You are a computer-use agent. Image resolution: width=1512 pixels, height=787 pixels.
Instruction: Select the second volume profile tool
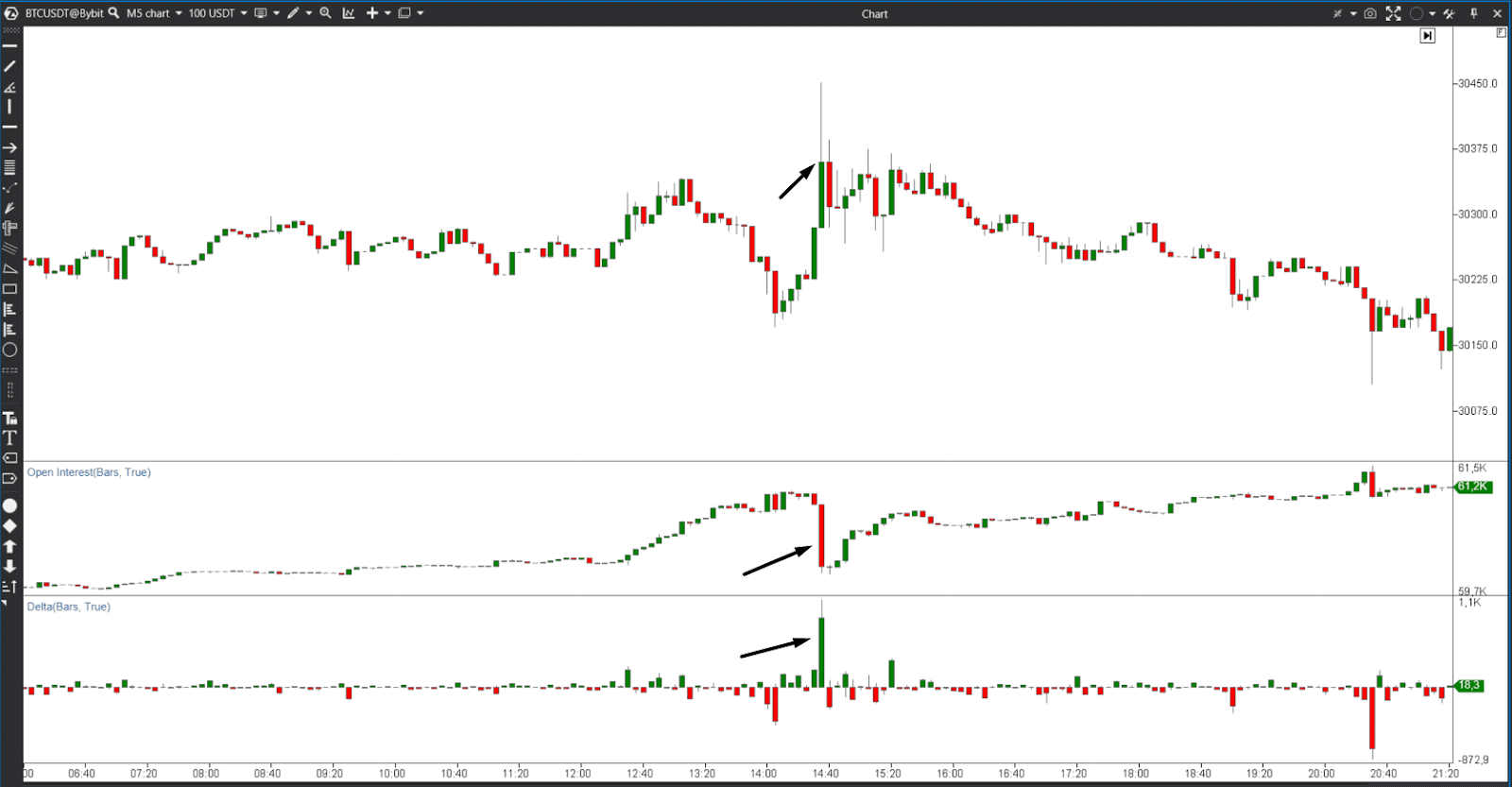click(x=9, y=330)
